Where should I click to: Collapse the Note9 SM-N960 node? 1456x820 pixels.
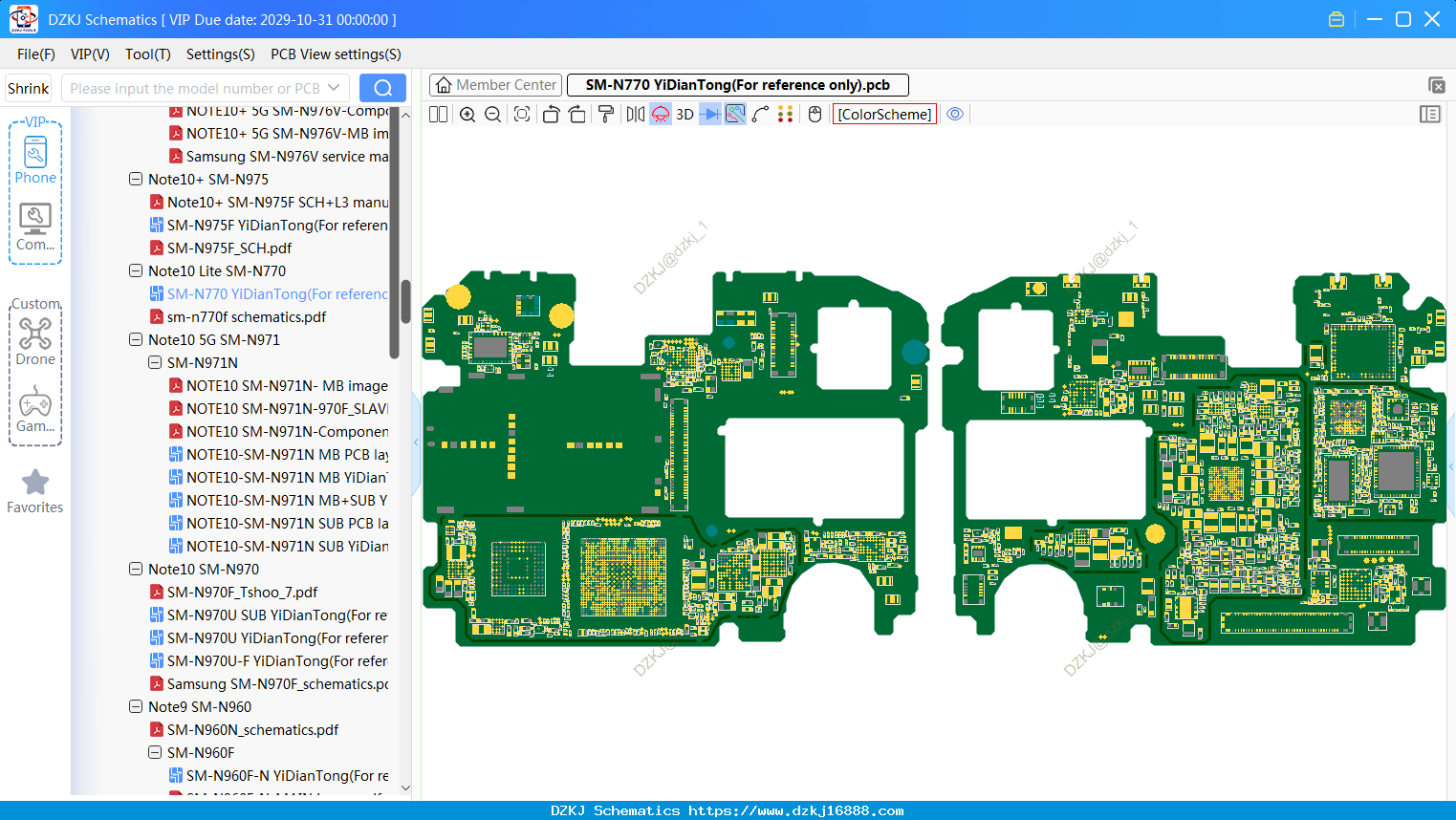click(x=136, y=706)
